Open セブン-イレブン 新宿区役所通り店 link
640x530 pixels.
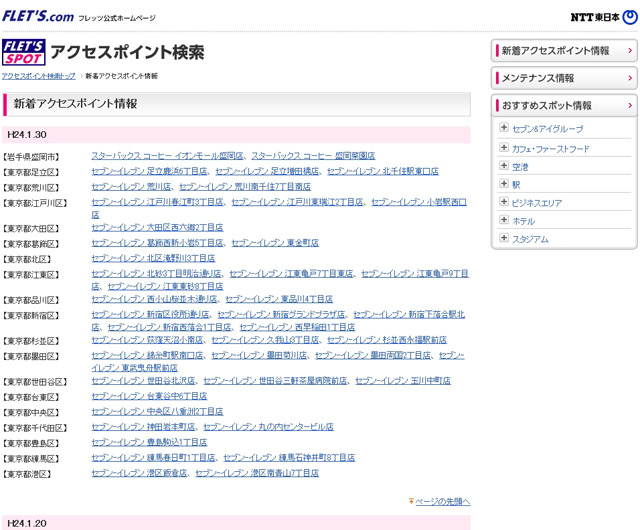click(150, 315)
